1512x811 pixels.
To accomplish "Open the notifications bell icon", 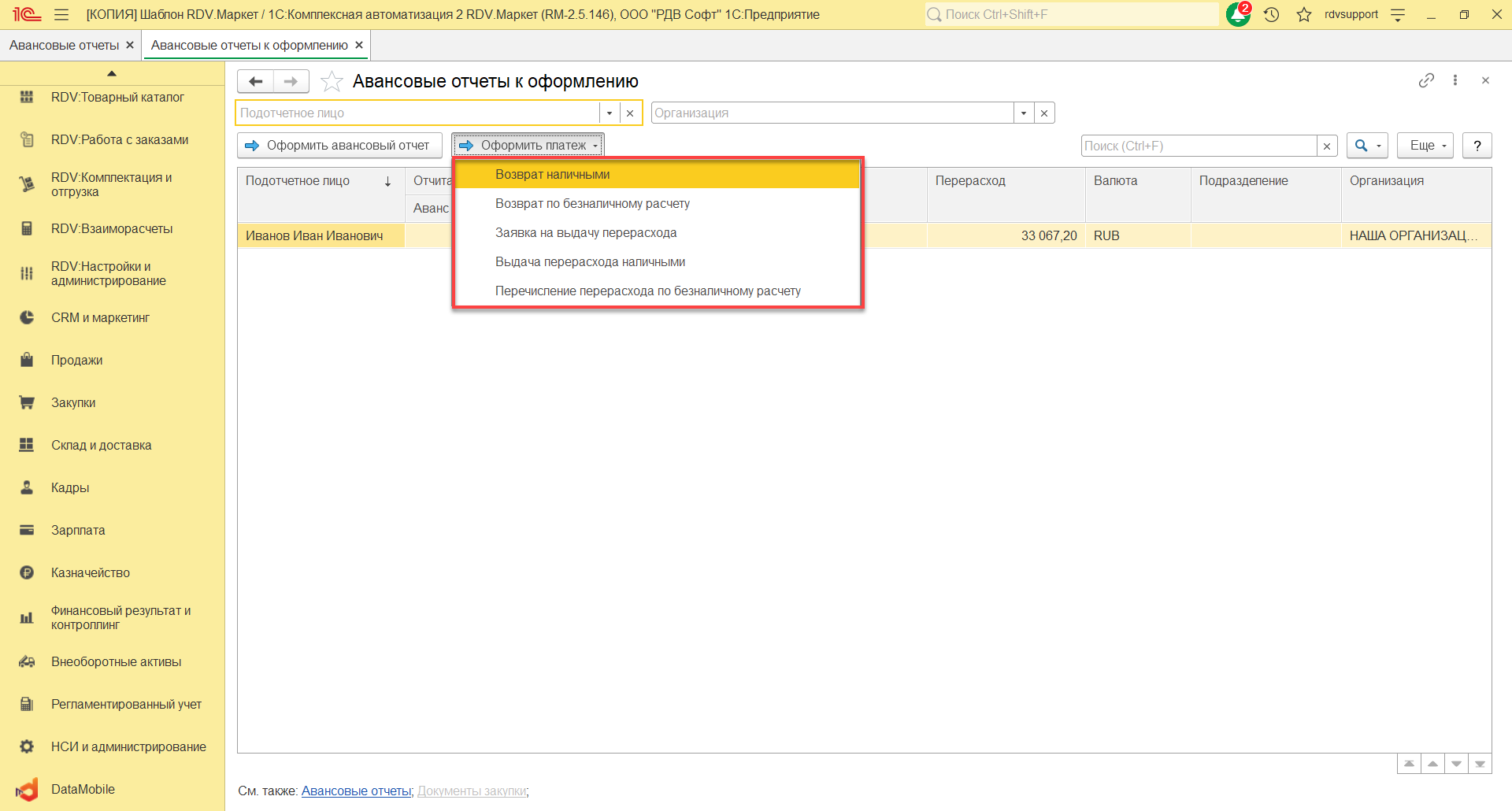I will 1237,15.
